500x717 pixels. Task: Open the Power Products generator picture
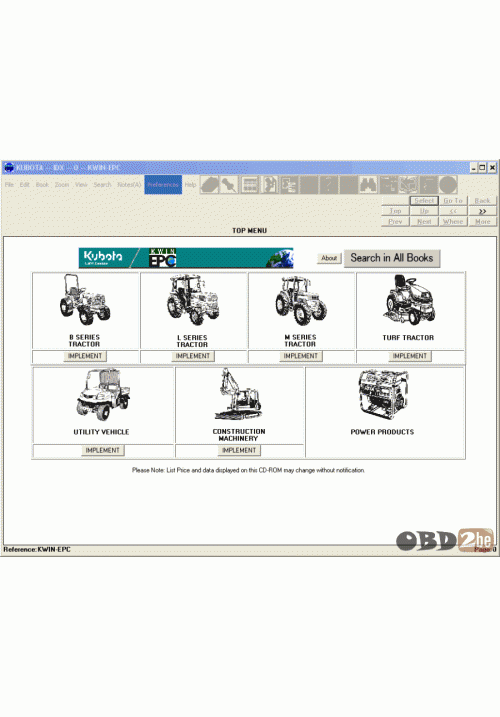pyautogui.click(x=383, y=394)
